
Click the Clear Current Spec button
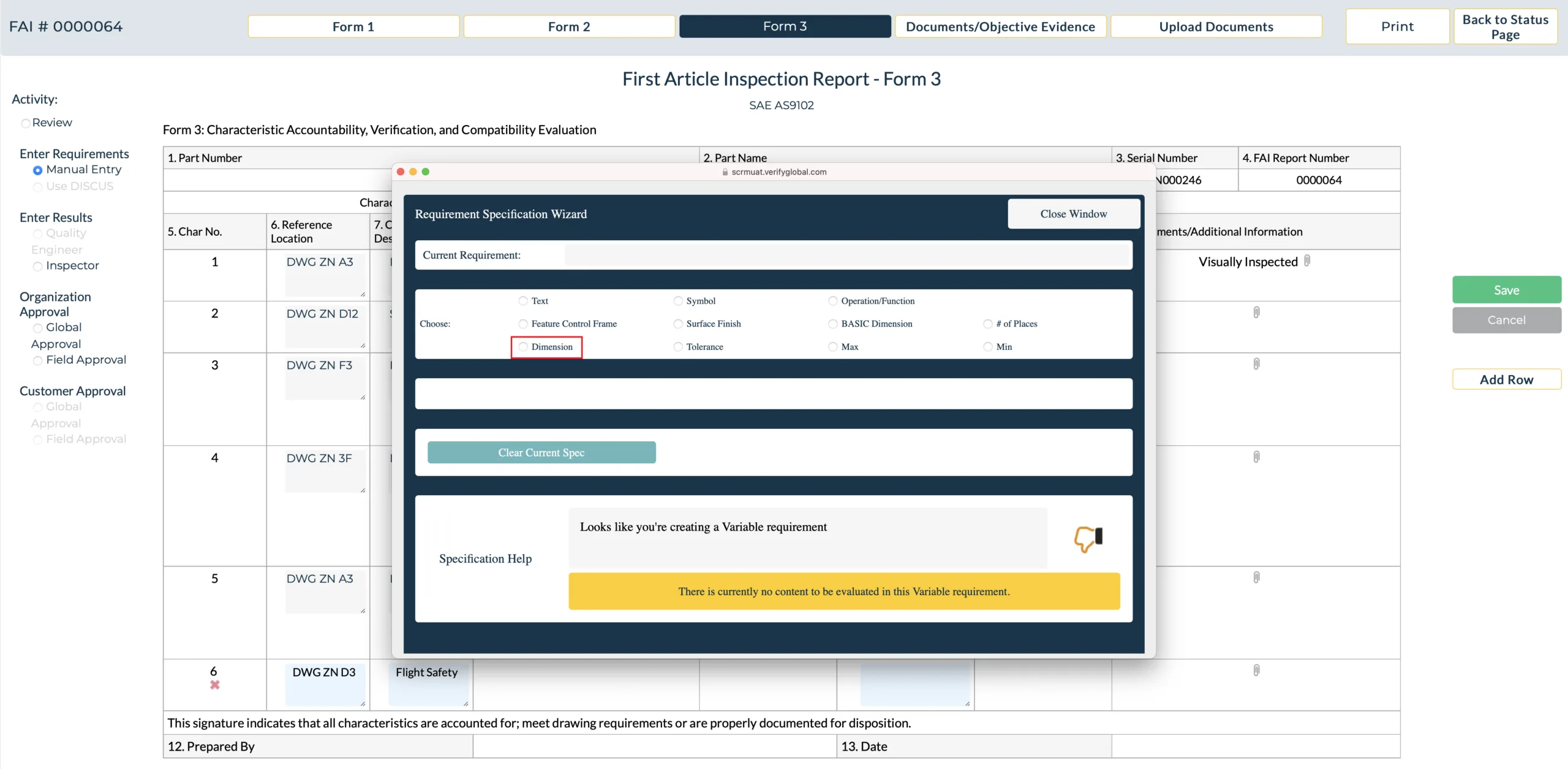(x=541, y=452)
